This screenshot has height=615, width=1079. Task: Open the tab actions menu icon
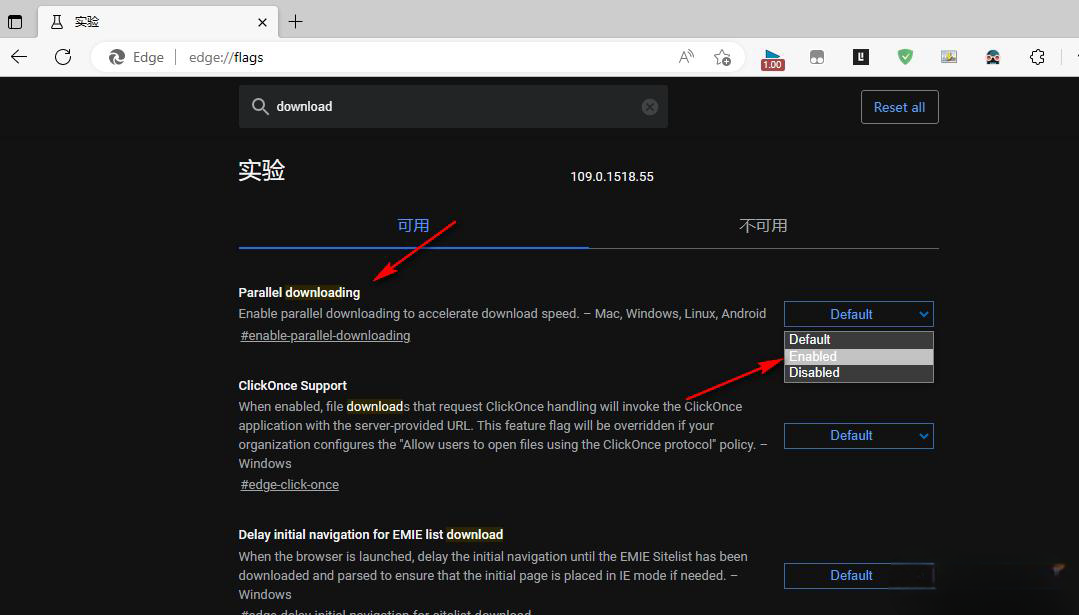14,22
